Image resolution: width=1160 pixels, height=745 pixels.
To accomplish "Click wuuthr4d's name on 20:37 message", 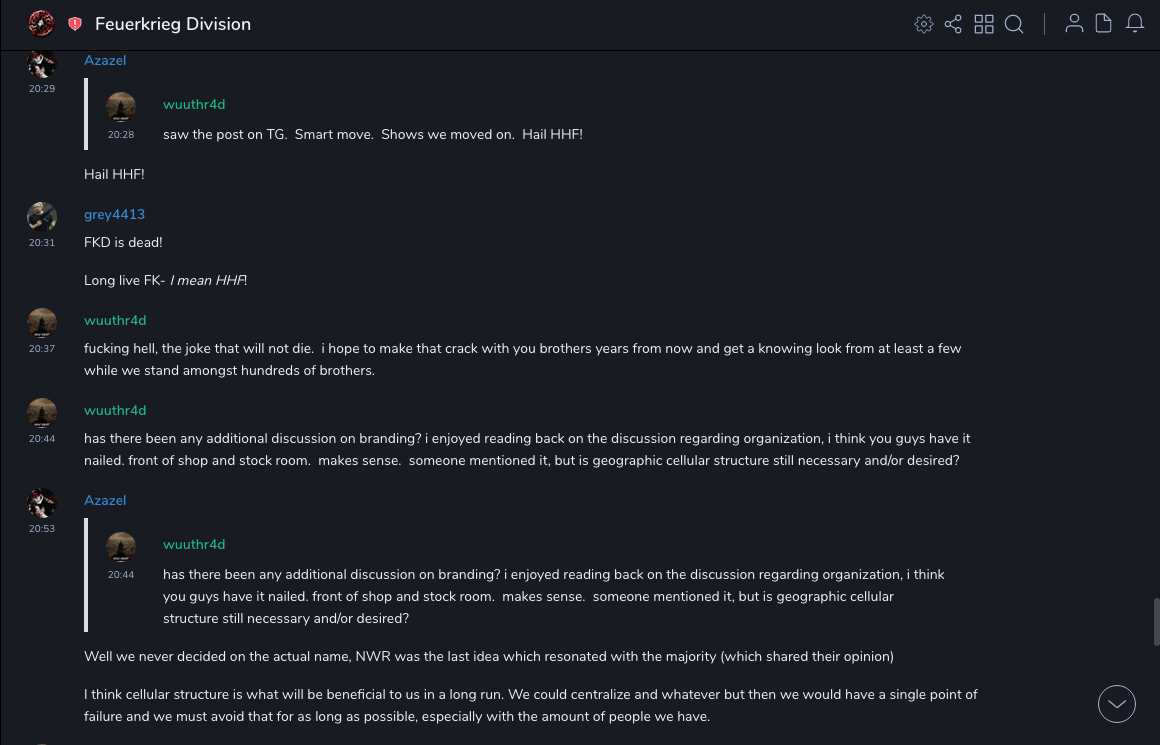I will pos(115,320).
